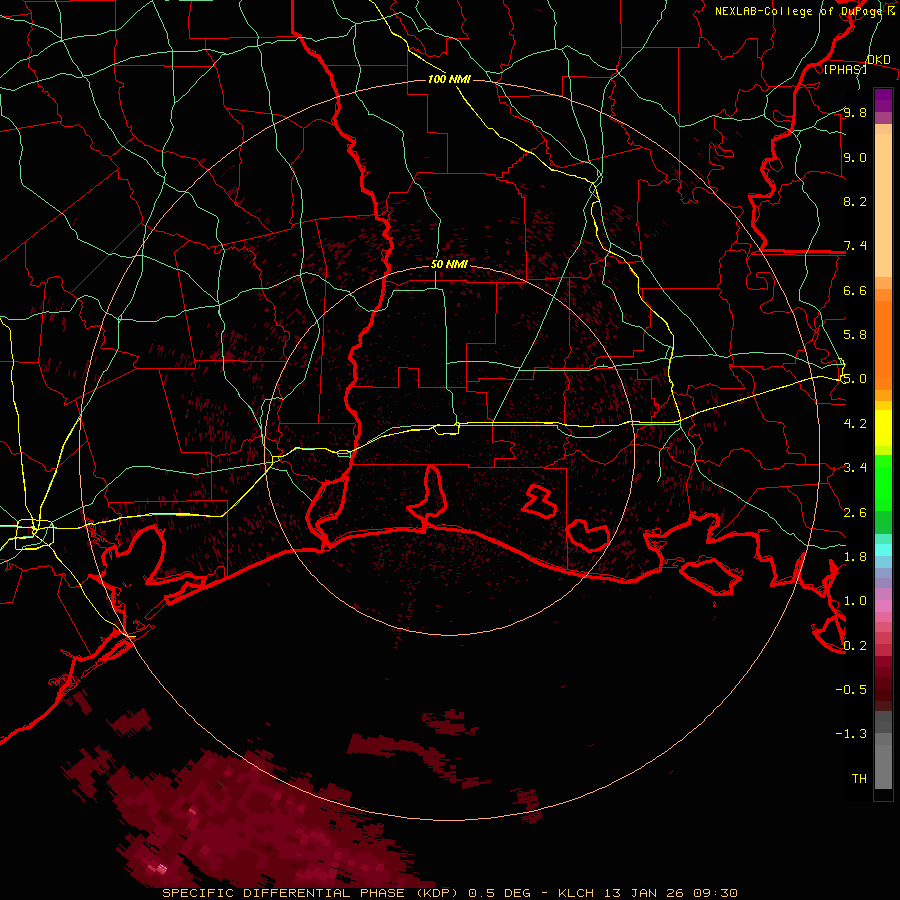Click the 1.0 scale value
Viewport: 900px width, 900px height.
tap(855, 601)
